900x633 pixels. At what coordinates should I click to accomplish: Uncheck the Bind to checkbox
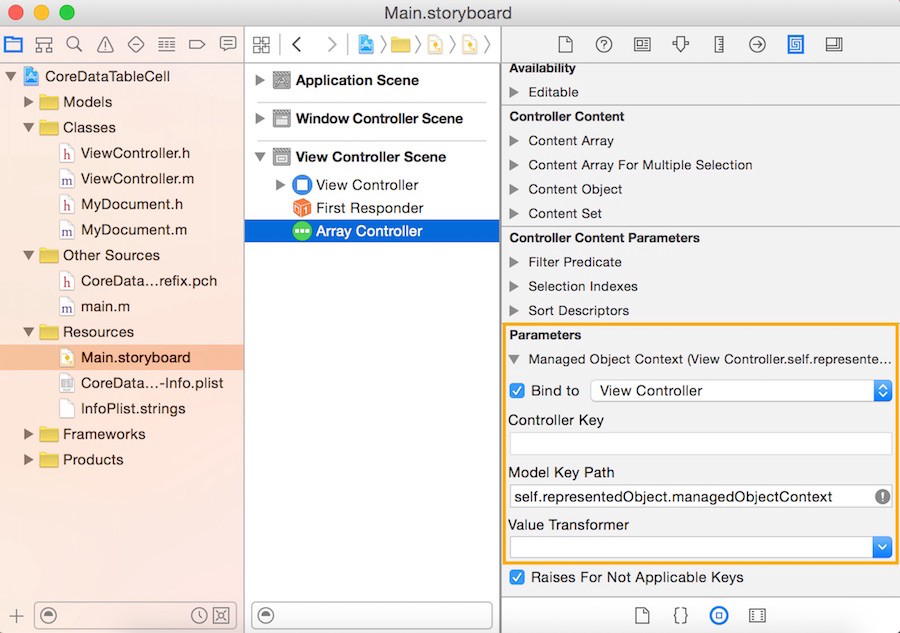[517, 391]
